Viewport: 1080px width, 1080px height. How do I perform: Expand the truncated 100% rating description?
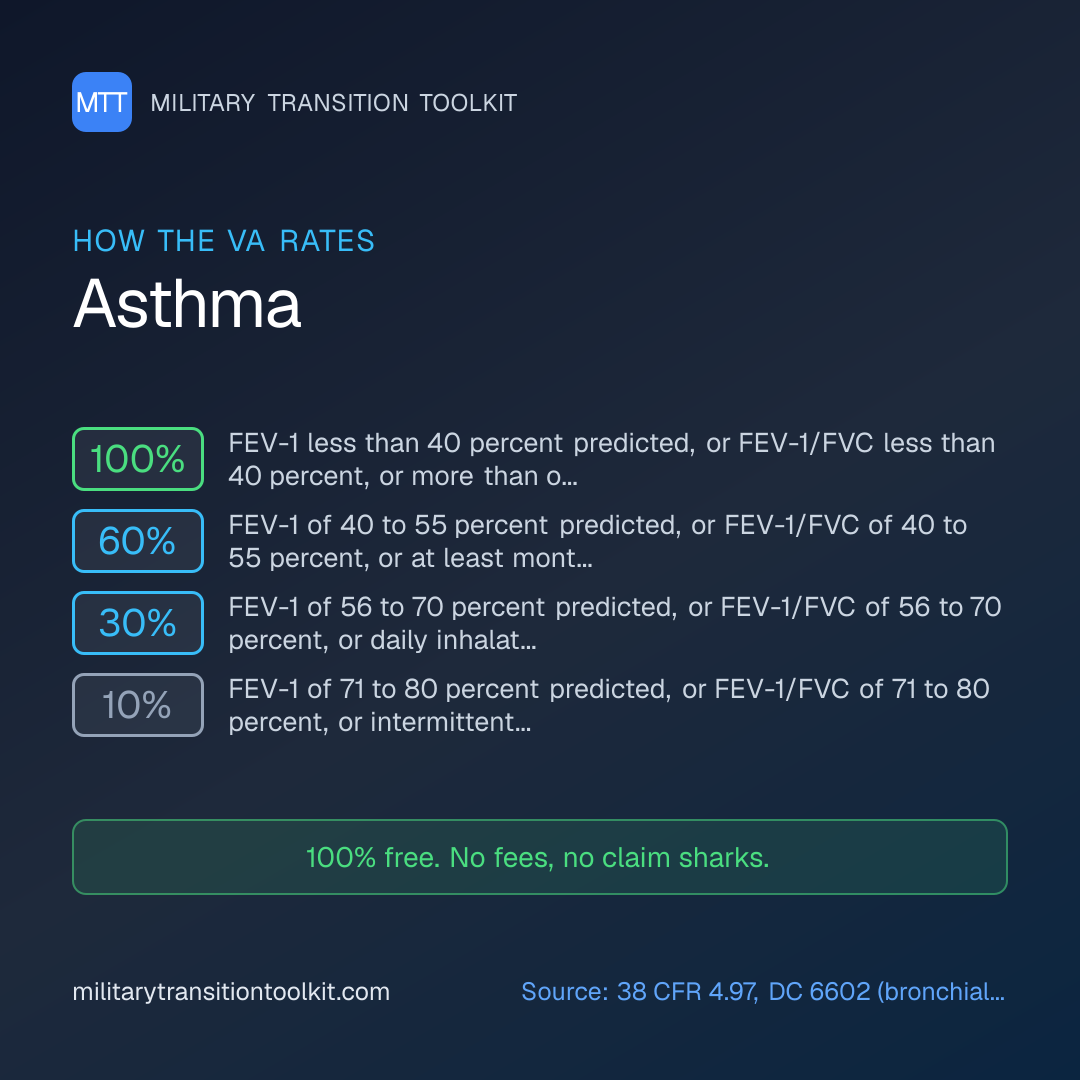(x=612, y=459)
